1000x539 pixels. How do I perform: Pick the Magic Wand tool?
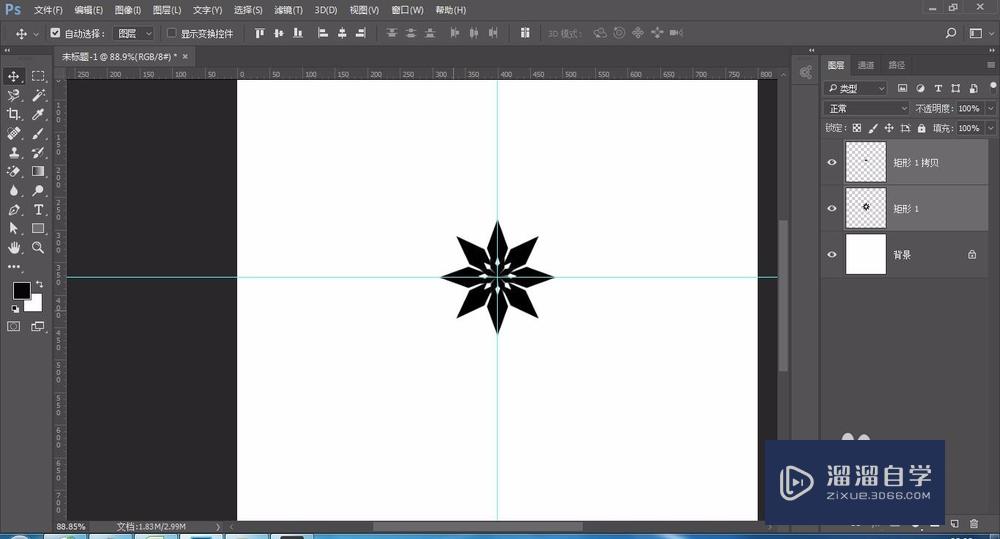coord(38,95)
